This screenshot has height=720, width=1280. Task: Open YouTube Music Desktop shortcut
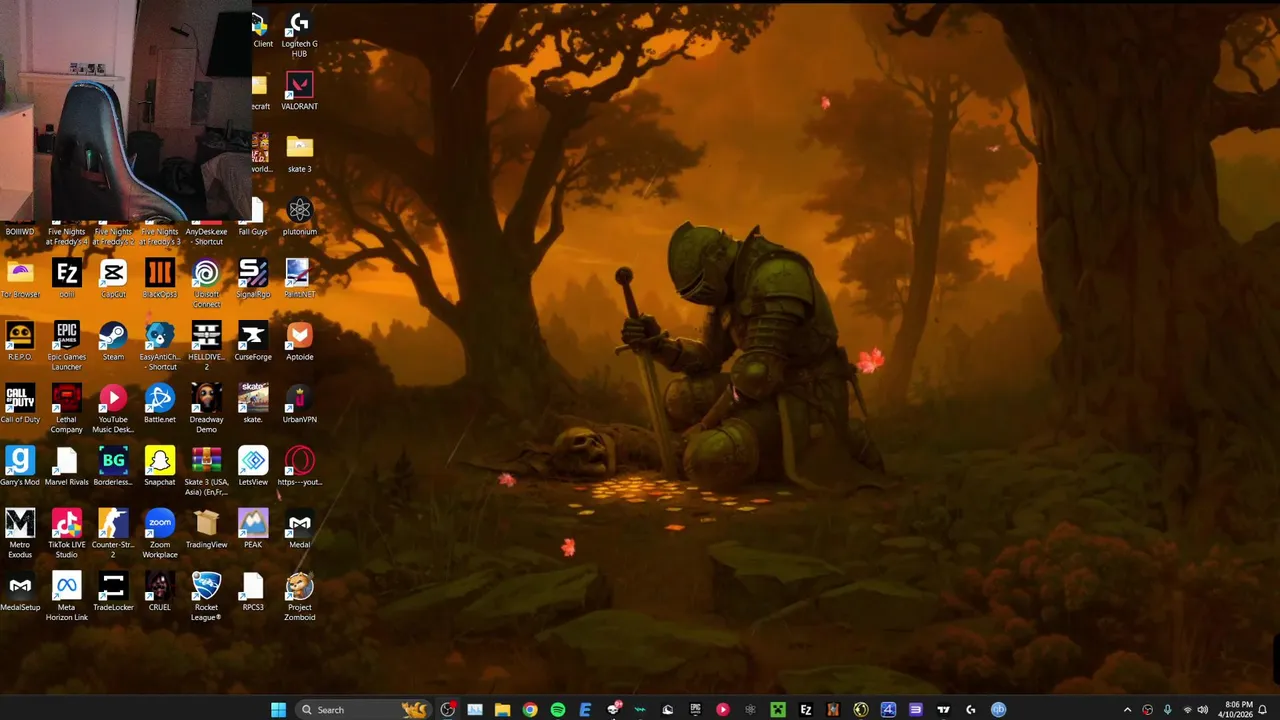[x=113, y=409]
